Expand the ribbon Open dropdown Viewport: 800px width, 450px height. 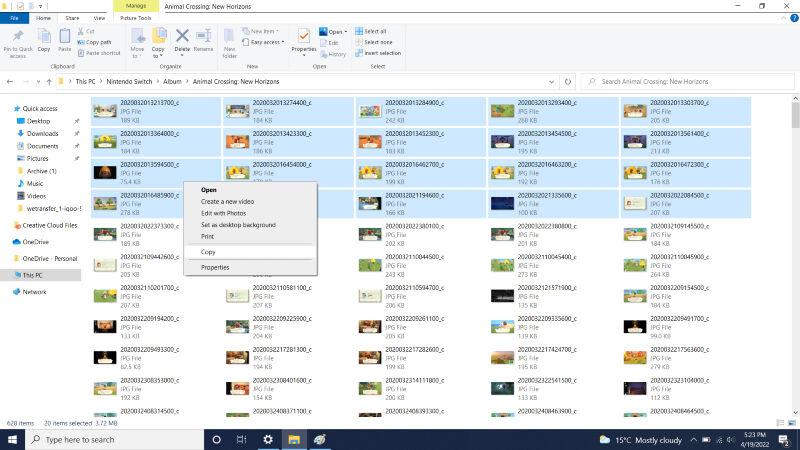click(x=333, y=32)
